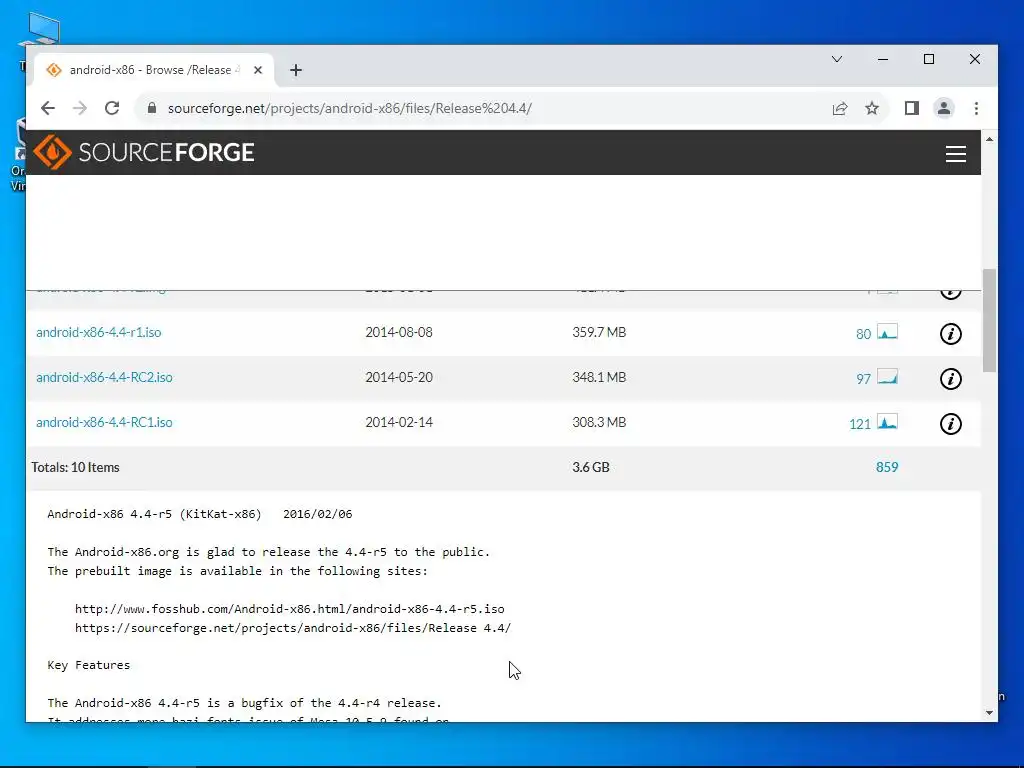Maximize the Chrome window

coord(929,59)
